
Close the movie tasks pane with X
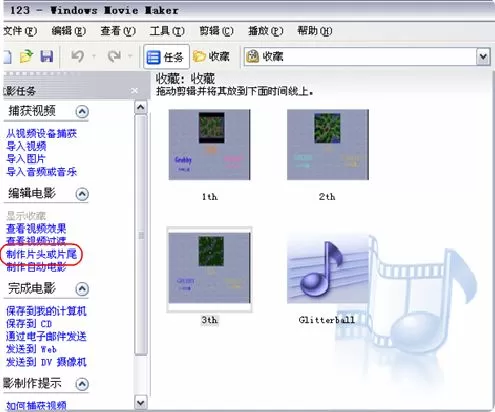point(134,91)
